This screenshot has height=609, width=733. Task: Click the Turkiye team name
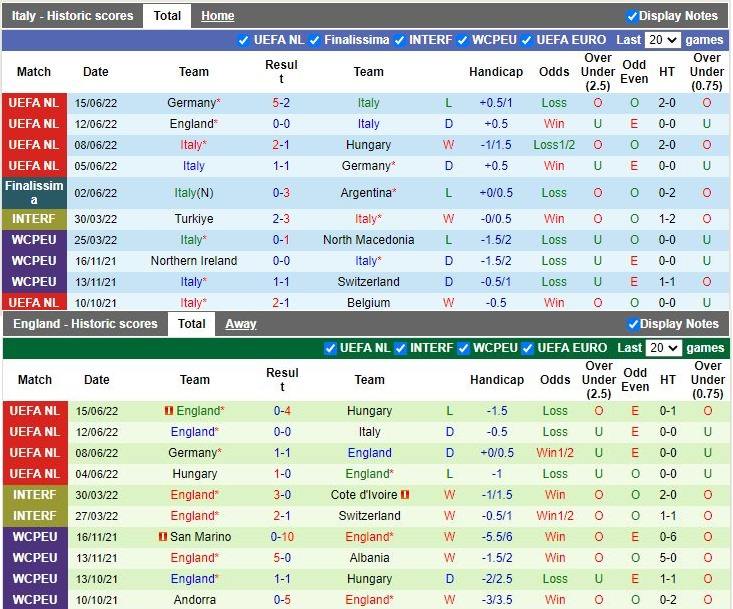[194, 219]
